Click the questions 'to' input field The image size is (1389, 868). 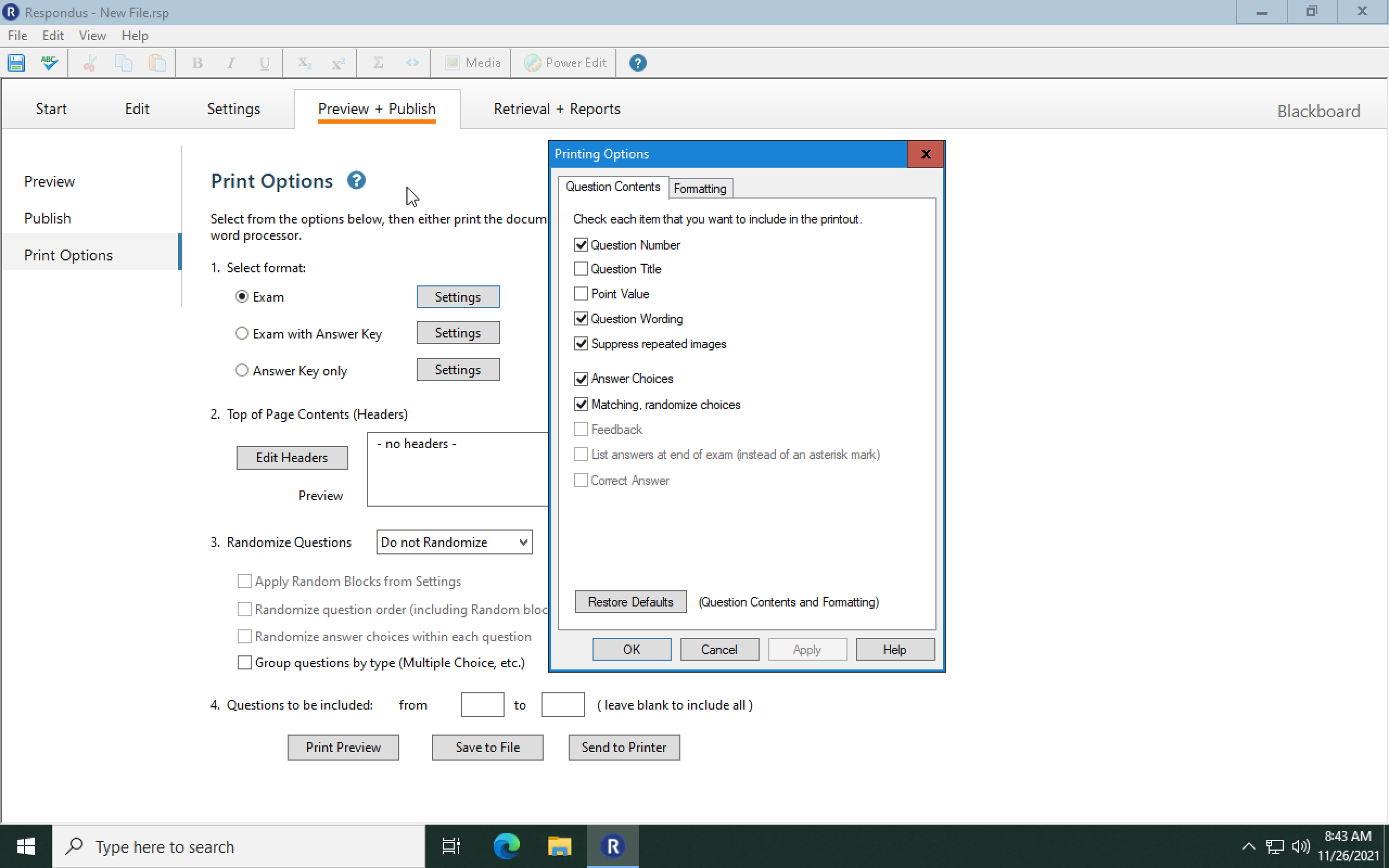(563, 704)
